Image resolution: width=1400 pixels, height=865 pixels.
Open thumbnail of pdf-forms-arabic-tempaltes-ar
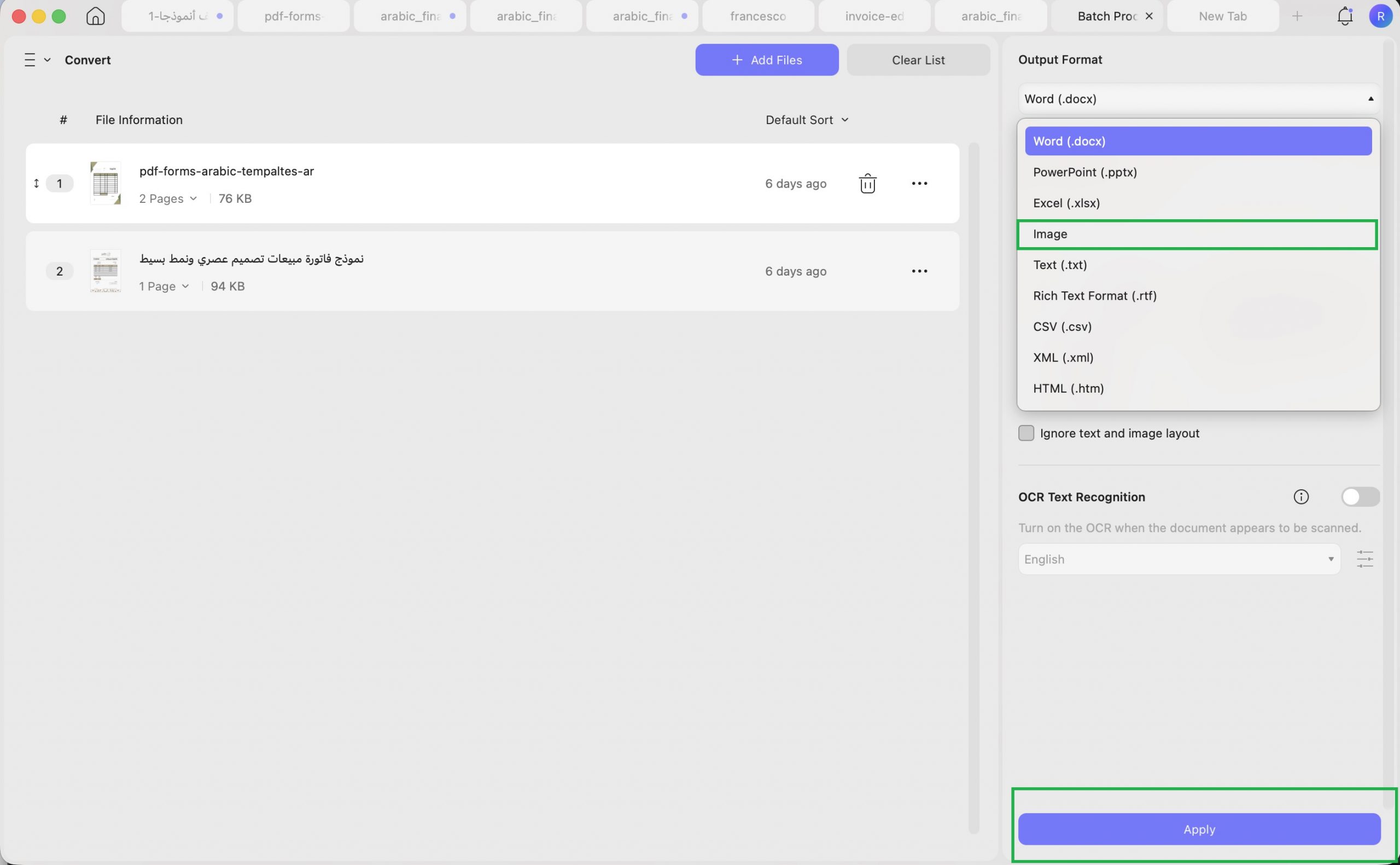tap(105, 183)
